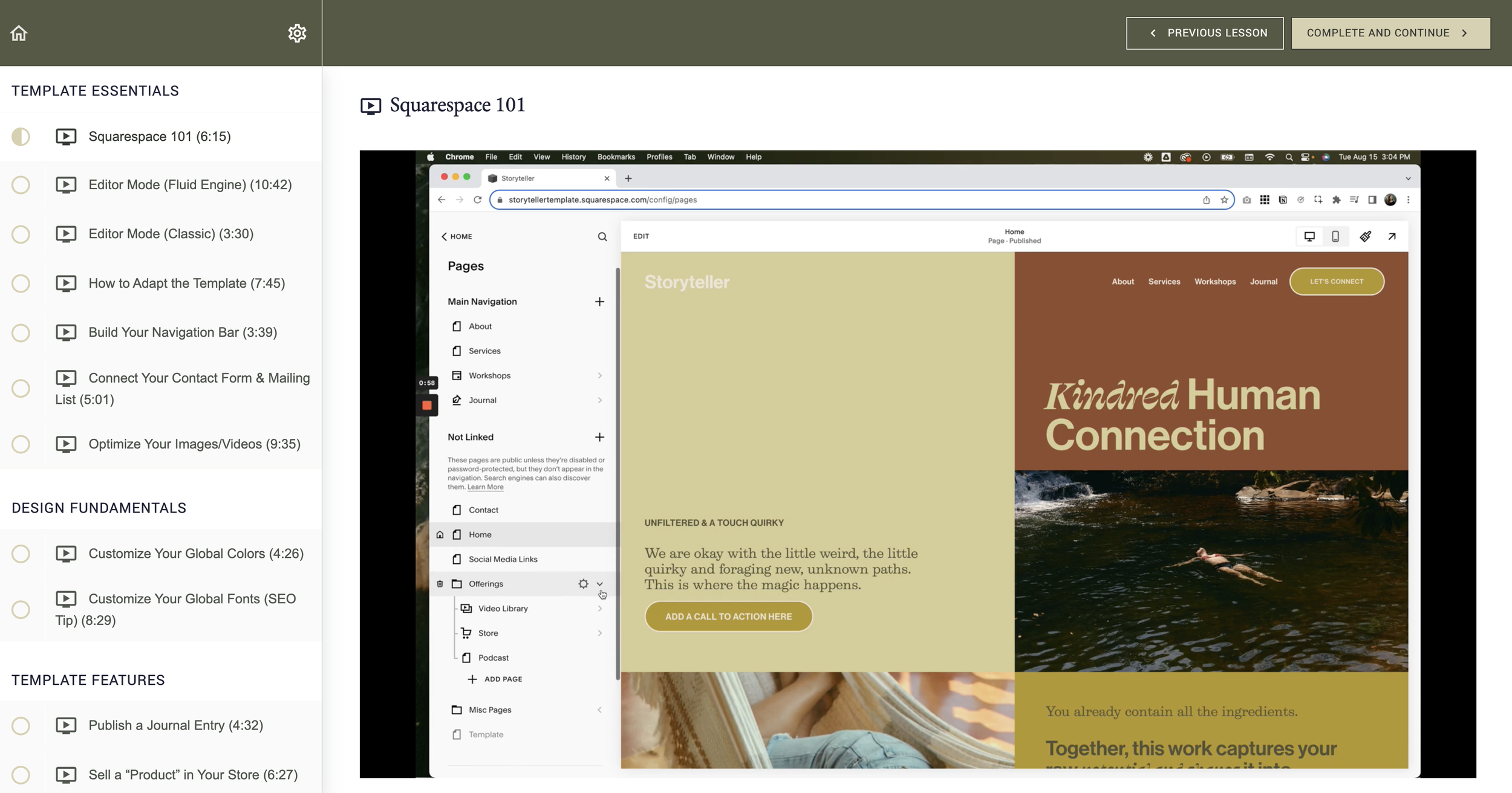Stop the screen recording red button
The height and width of the screenshot is (793, 1512).
coord(427,406)
